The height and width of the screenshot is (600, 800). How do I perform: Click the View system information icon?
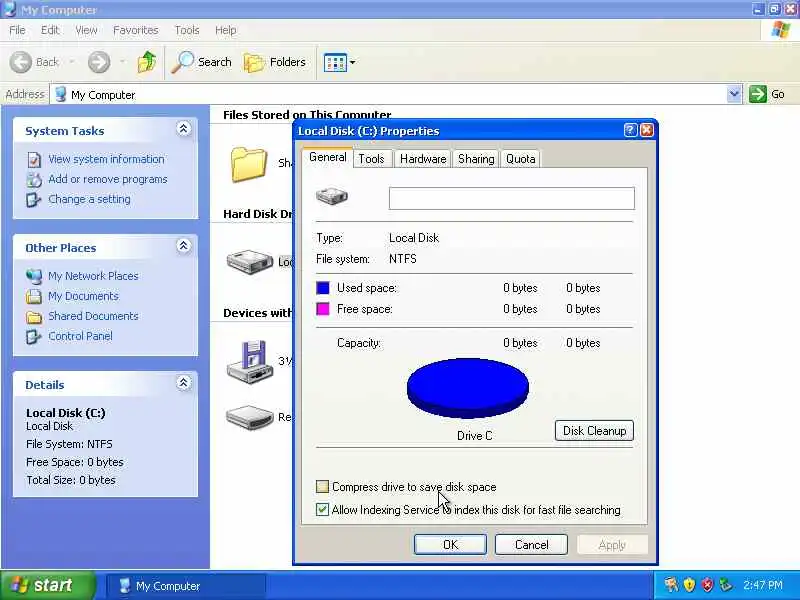(34, 160)
